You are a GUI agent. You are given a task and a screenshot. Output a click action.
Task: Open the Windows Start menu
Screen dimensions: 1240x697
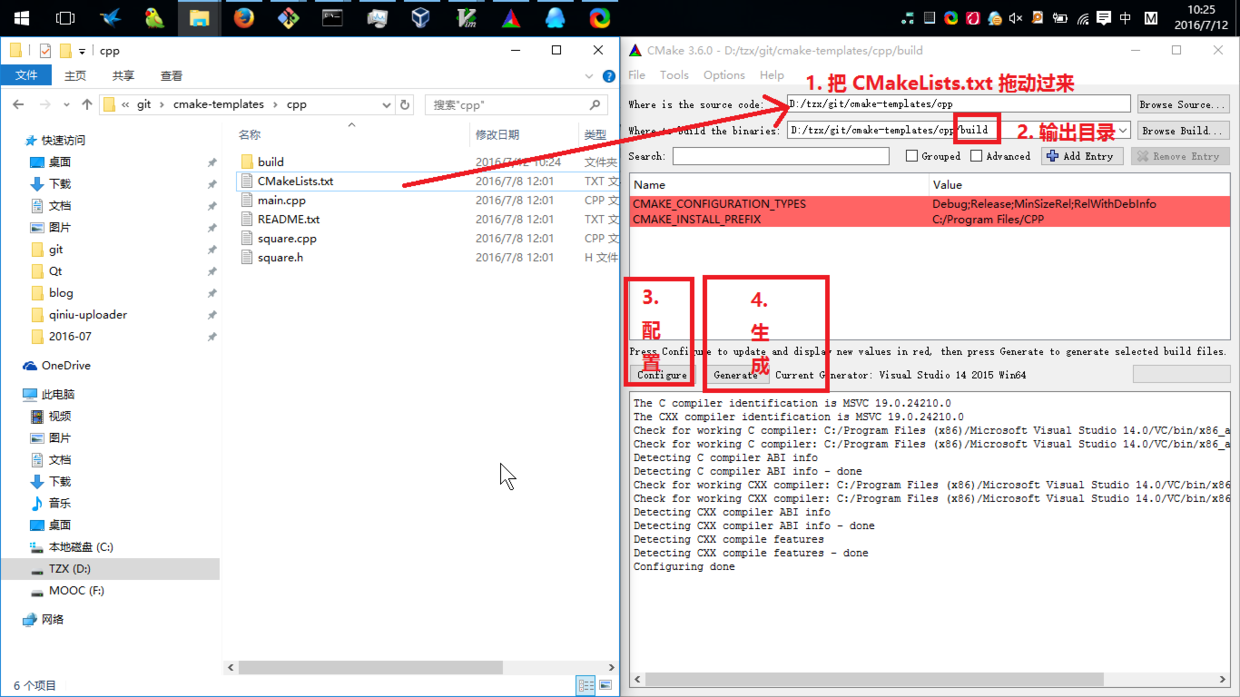pos(21,18)
